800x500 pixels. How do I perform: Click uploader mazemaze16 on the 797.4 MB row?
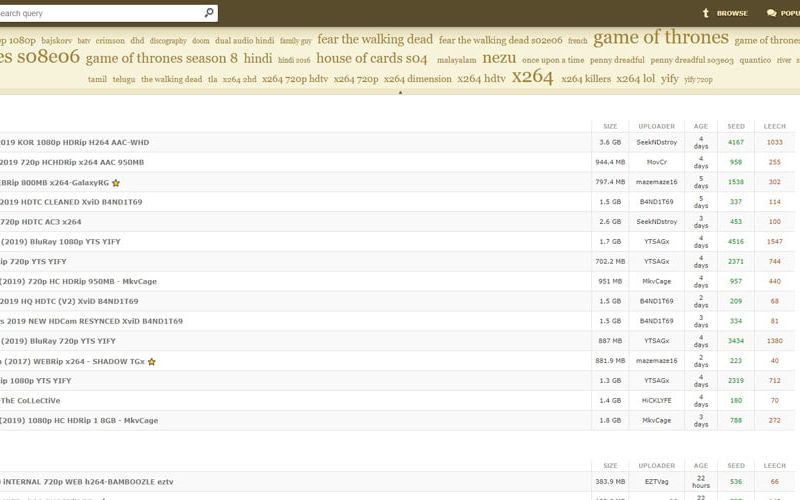click(657, 182)
